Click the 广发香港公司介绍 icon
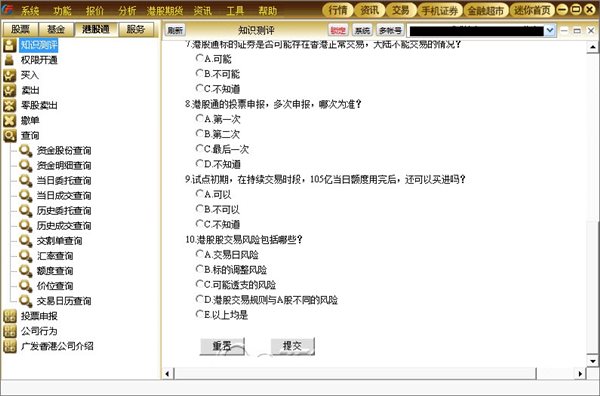 (x=10, y=346)
